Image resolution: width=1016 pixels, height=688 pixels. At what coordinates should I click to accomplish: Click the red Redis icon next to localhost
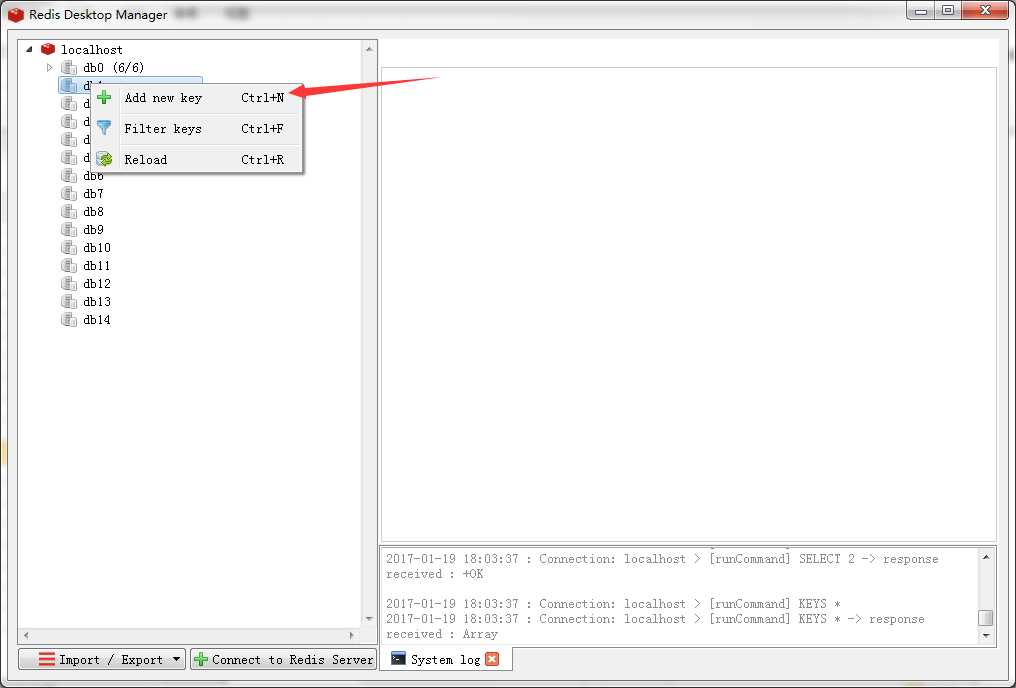coord(48,49)
